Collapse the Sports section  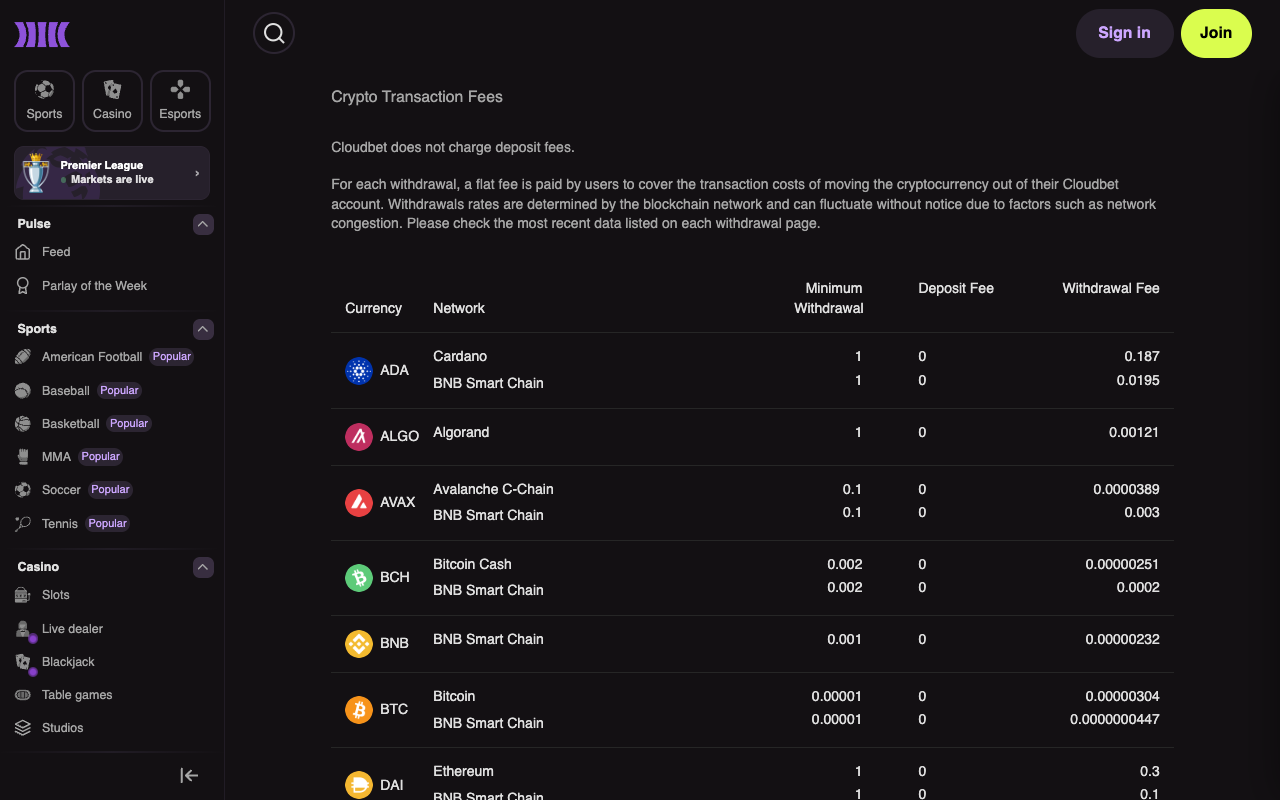(x=203, y=329)
